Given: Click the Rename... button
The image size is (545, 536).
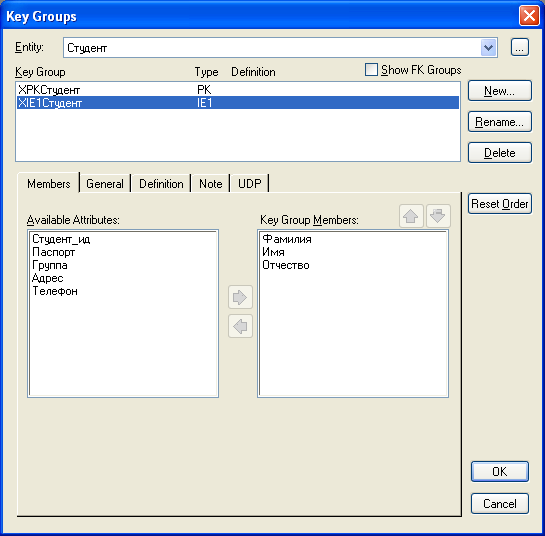Looking at the screenshot, I should pyautogui.click(x=499, y=122).
